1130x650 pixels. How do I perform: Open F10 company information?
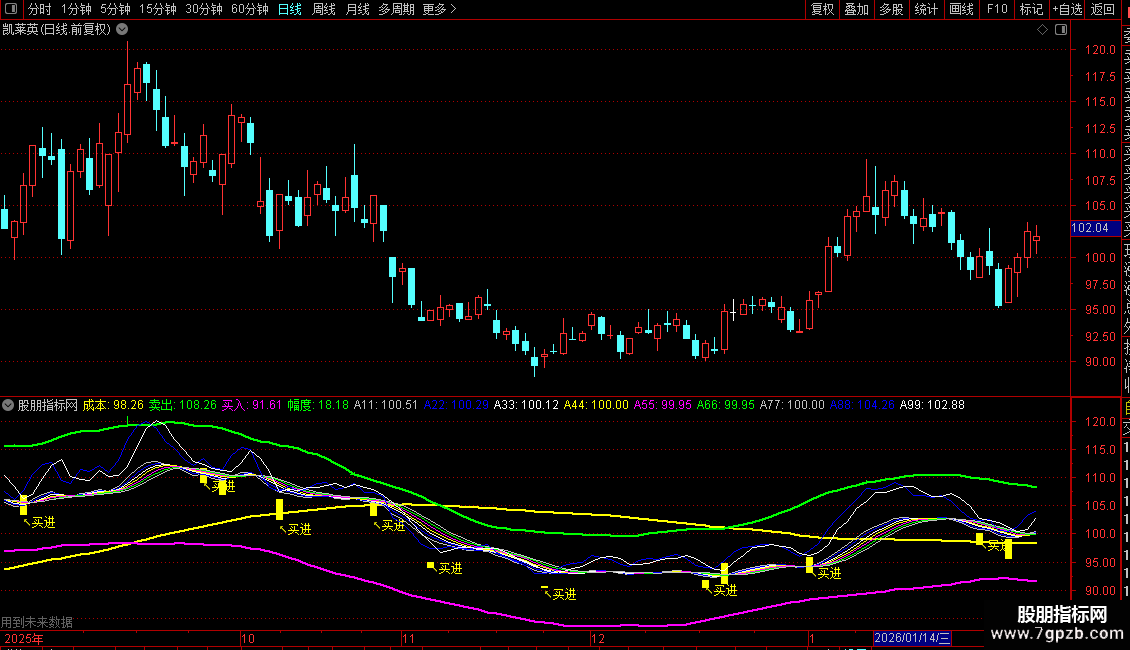(997, 9)
